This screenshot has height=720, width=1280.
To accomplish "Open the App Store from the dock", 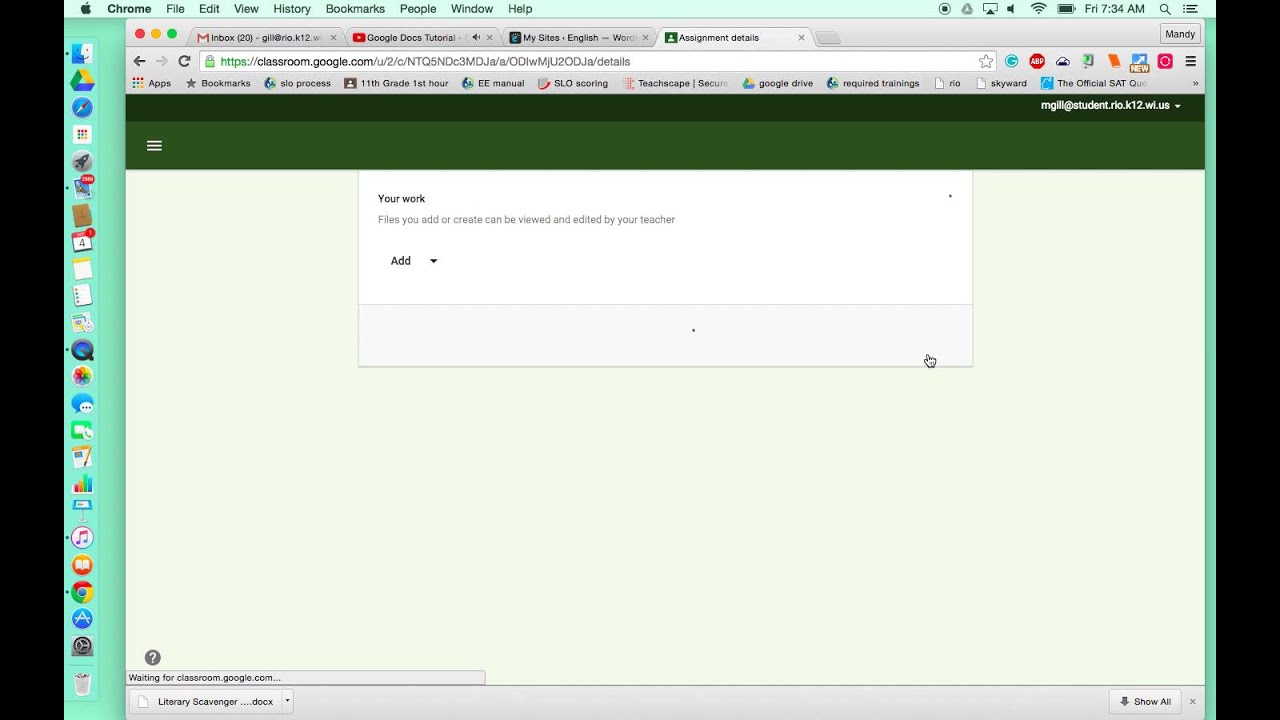I will point(82,619).
